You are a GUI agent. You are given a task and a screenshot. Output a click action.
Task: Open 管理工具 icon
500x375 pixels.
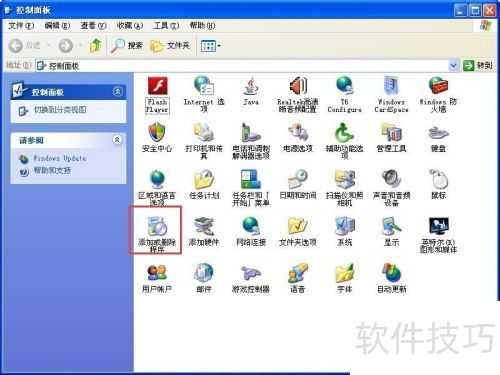coord(391,132)
